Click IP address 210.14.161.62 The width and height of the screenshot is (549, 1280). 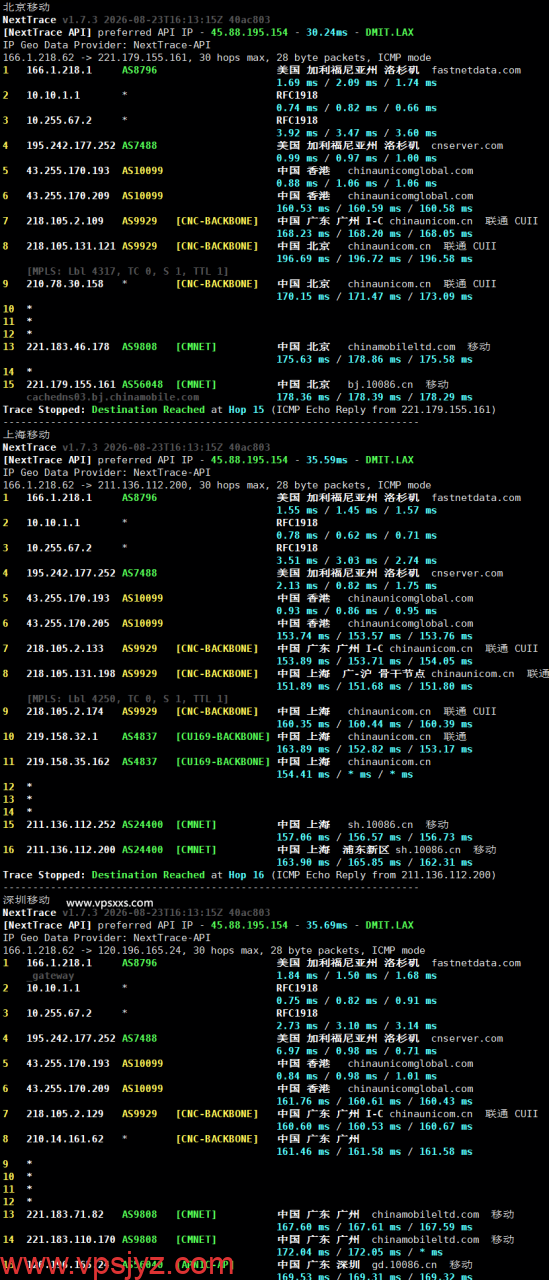pos(65,1138)
